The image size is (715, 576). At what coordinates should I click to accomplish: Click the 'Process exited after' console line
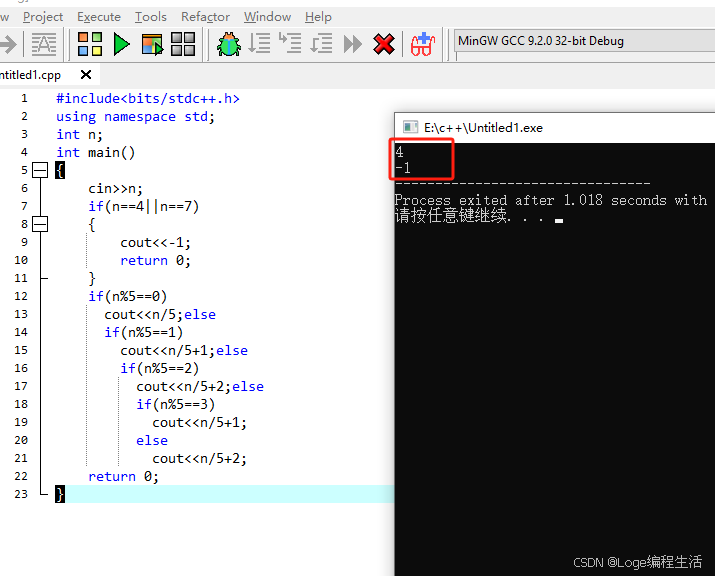coord(551,200)
